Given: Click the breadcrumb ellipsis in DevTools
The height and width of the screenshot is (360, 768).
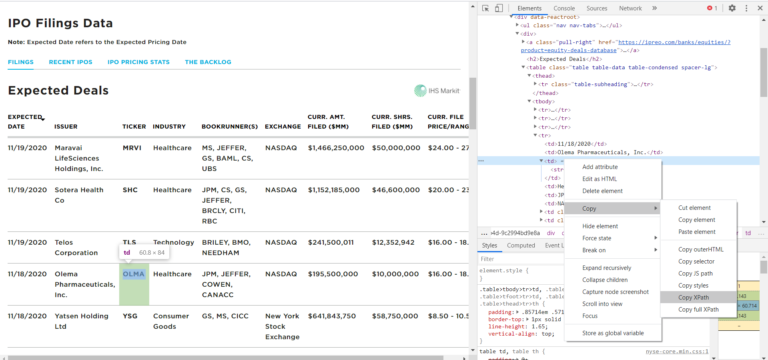Looking at the screenshot, I should (484, 233).
